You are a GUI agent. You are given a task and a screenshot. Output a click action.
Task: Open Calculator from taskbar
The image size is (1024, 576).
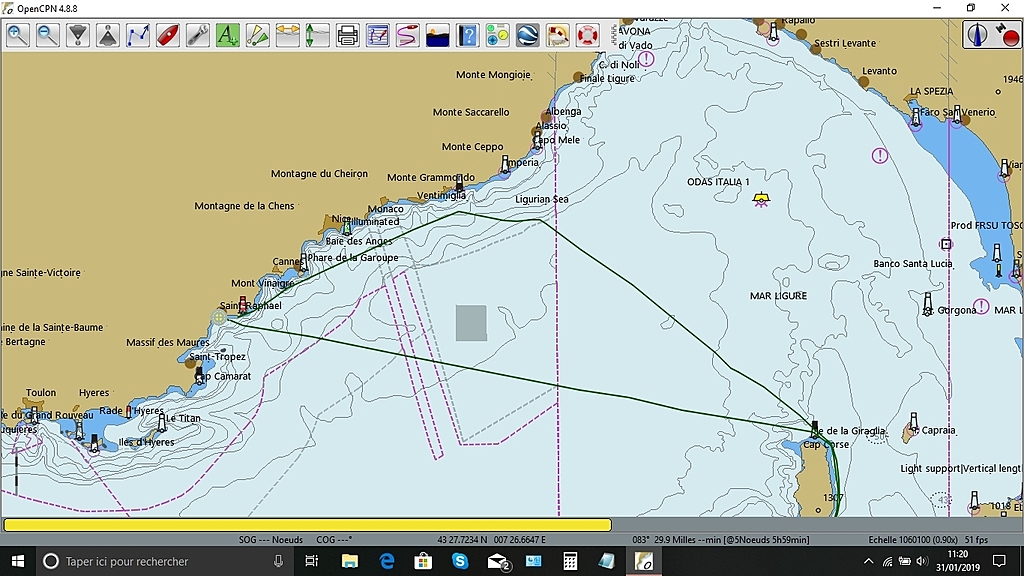click(x=570, y=561)
